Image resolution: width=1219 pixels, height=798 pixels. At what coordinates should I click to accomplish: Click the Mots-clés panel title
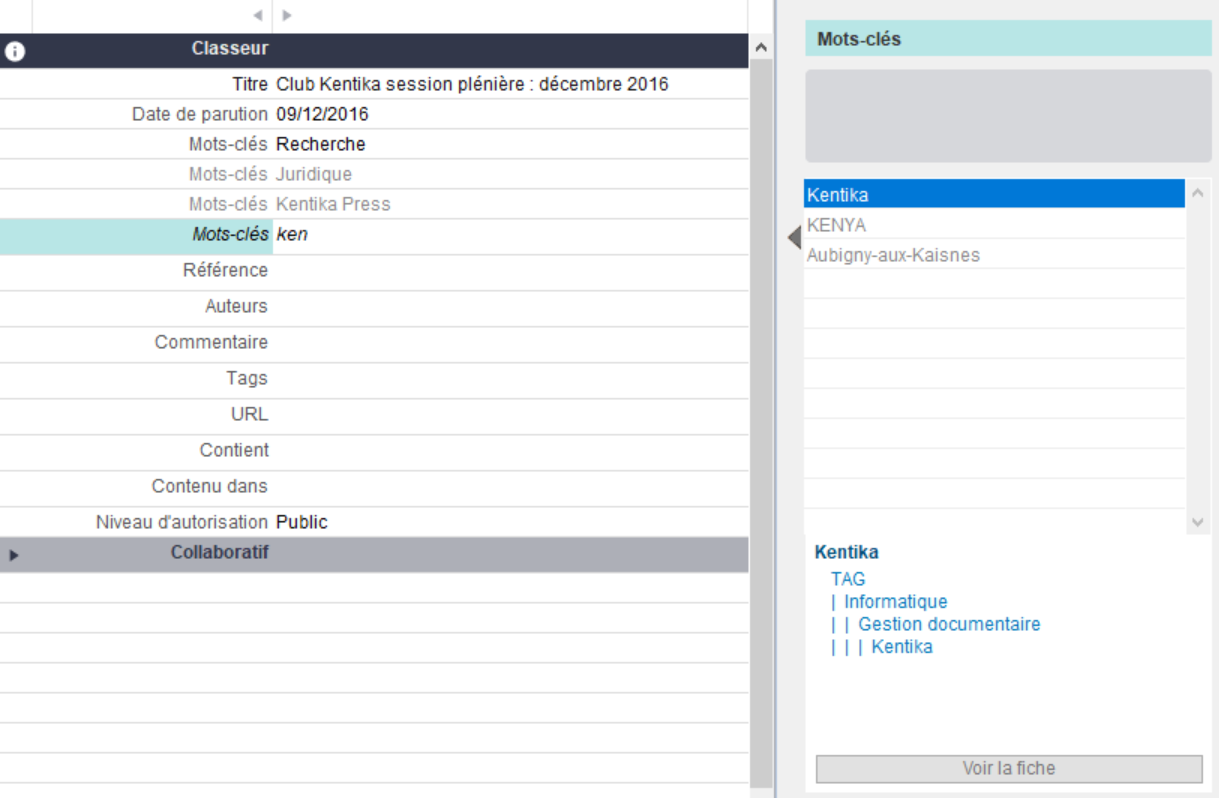[859, 39]
